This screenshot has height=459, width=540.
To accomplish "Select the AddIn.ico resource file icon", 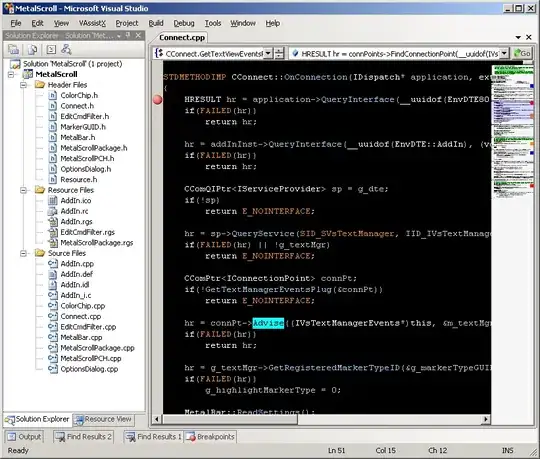I will 52,200.
